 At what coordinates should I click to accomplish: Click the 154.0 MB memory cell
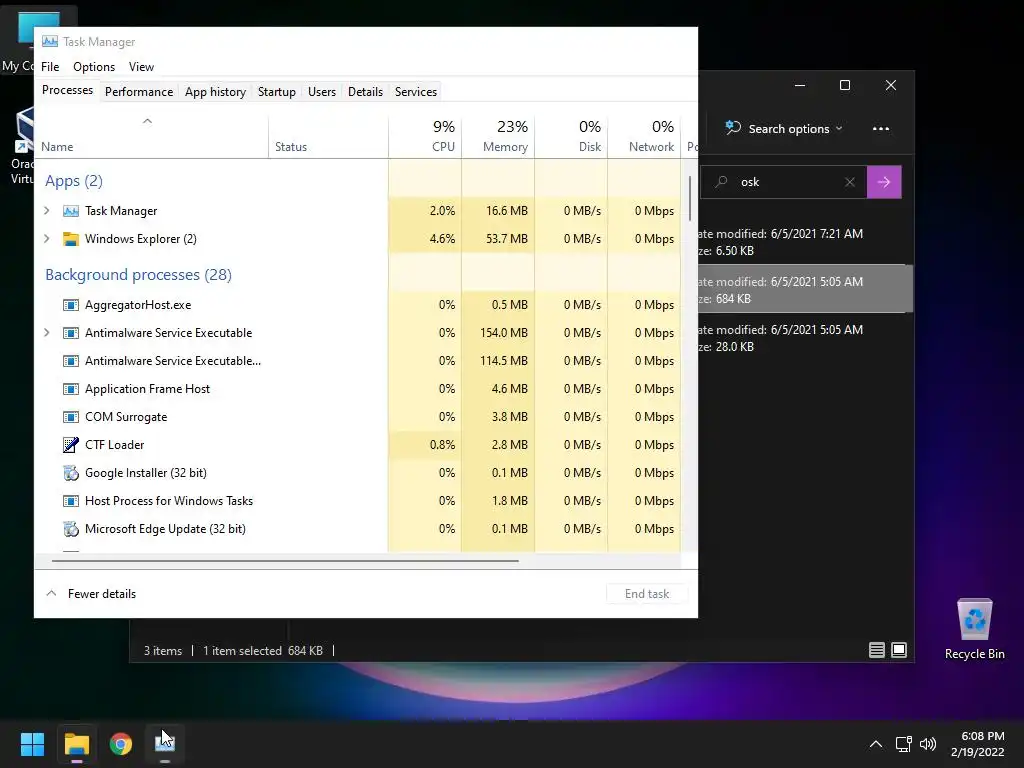[x=498, y=332]
